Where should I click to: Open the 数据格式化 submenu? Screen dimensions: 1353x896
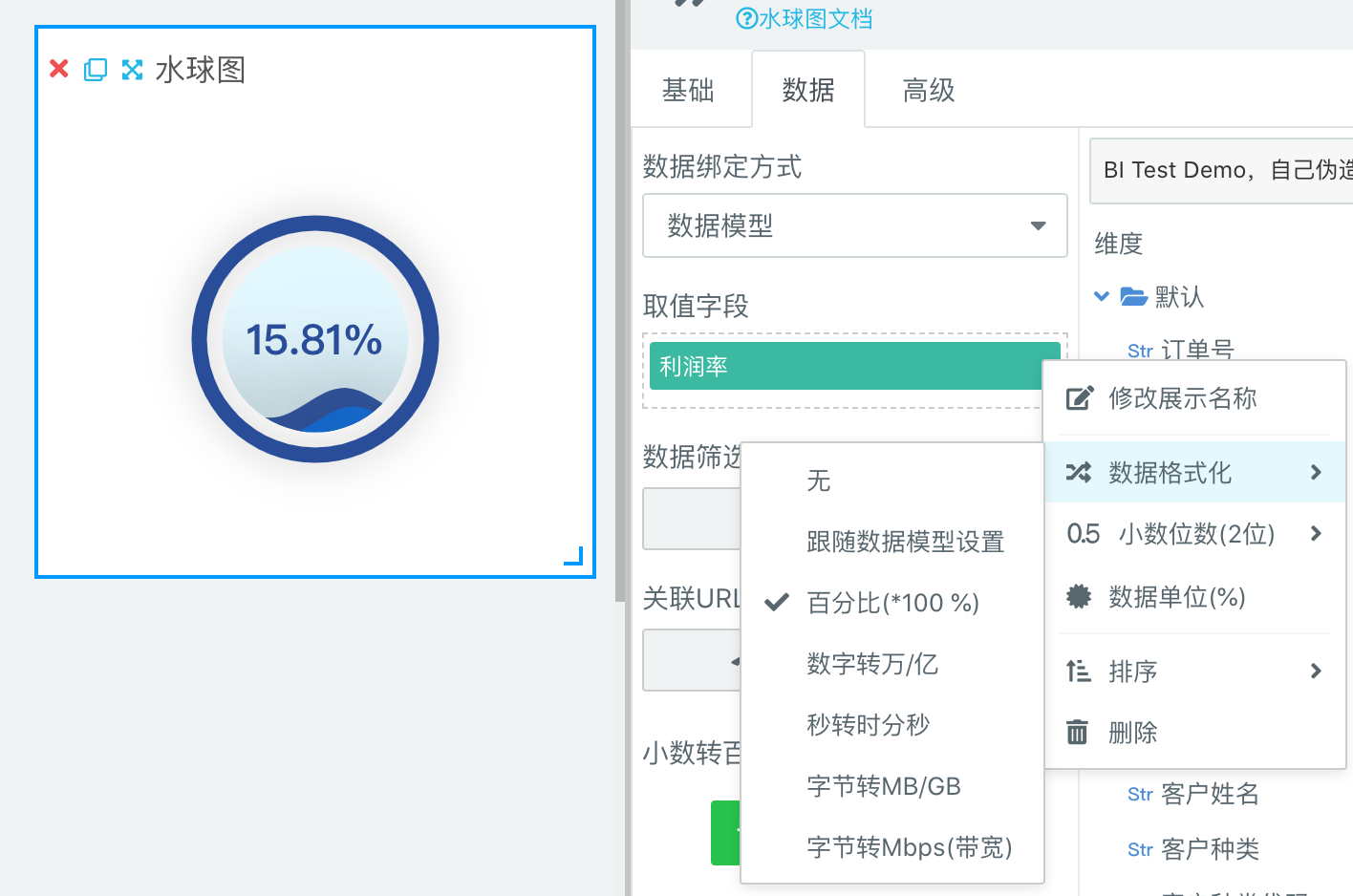[1194, 472]
